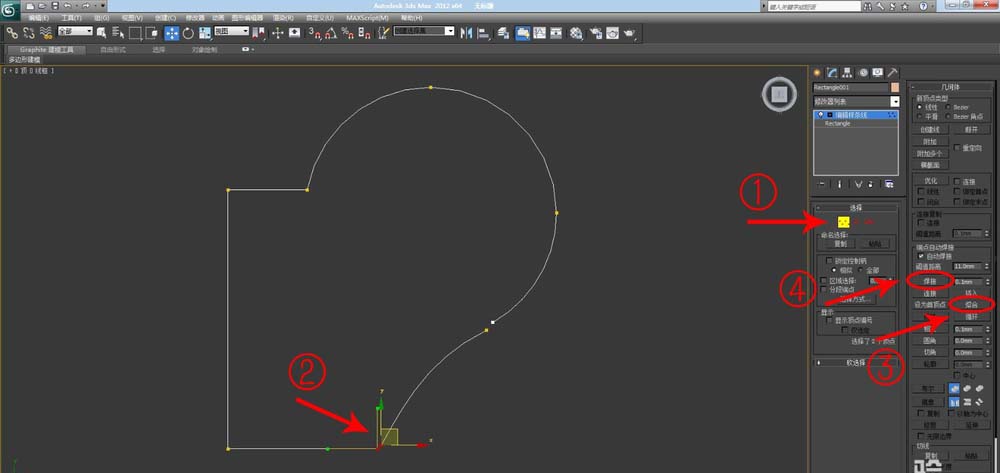Open the Material Editor icon
This screenshot has width=1000, height=473.
pos(576,33)
